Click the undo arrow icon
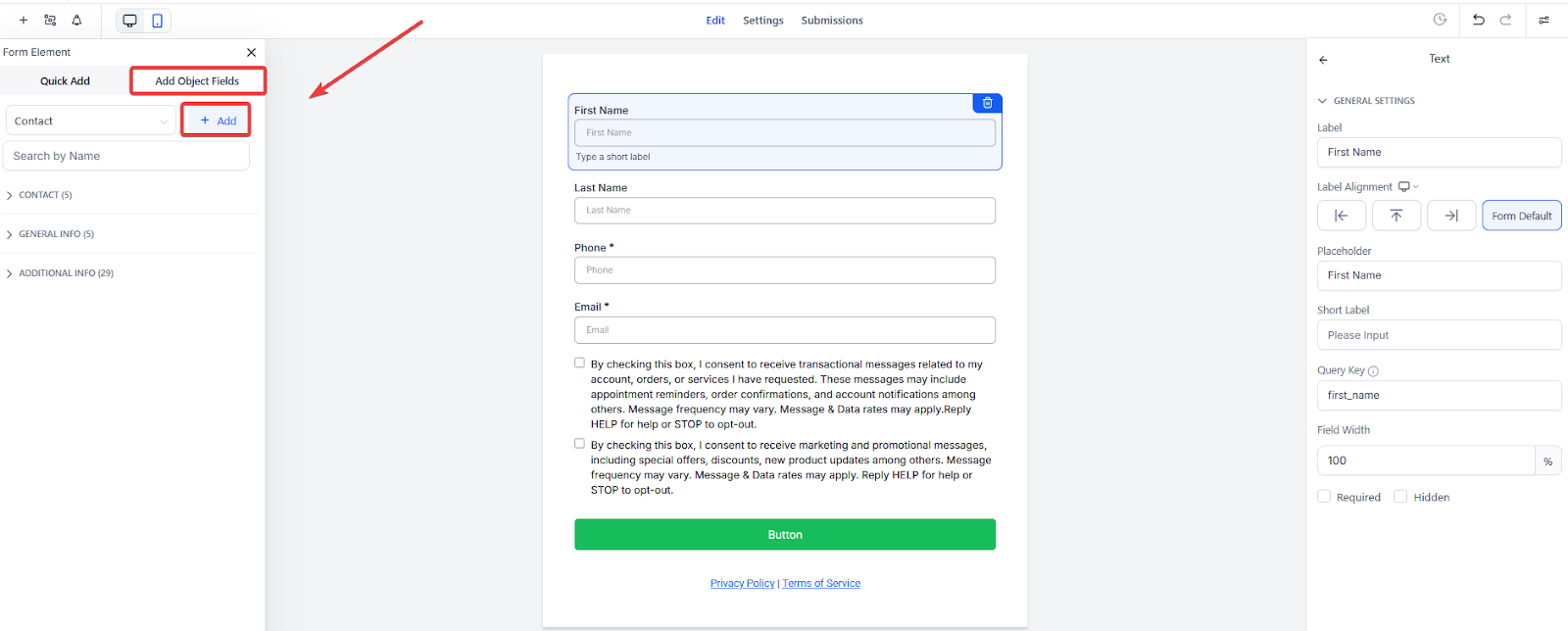This screenshot has width=1568, height=631. pyautogui.click(x=1478, y=20)
